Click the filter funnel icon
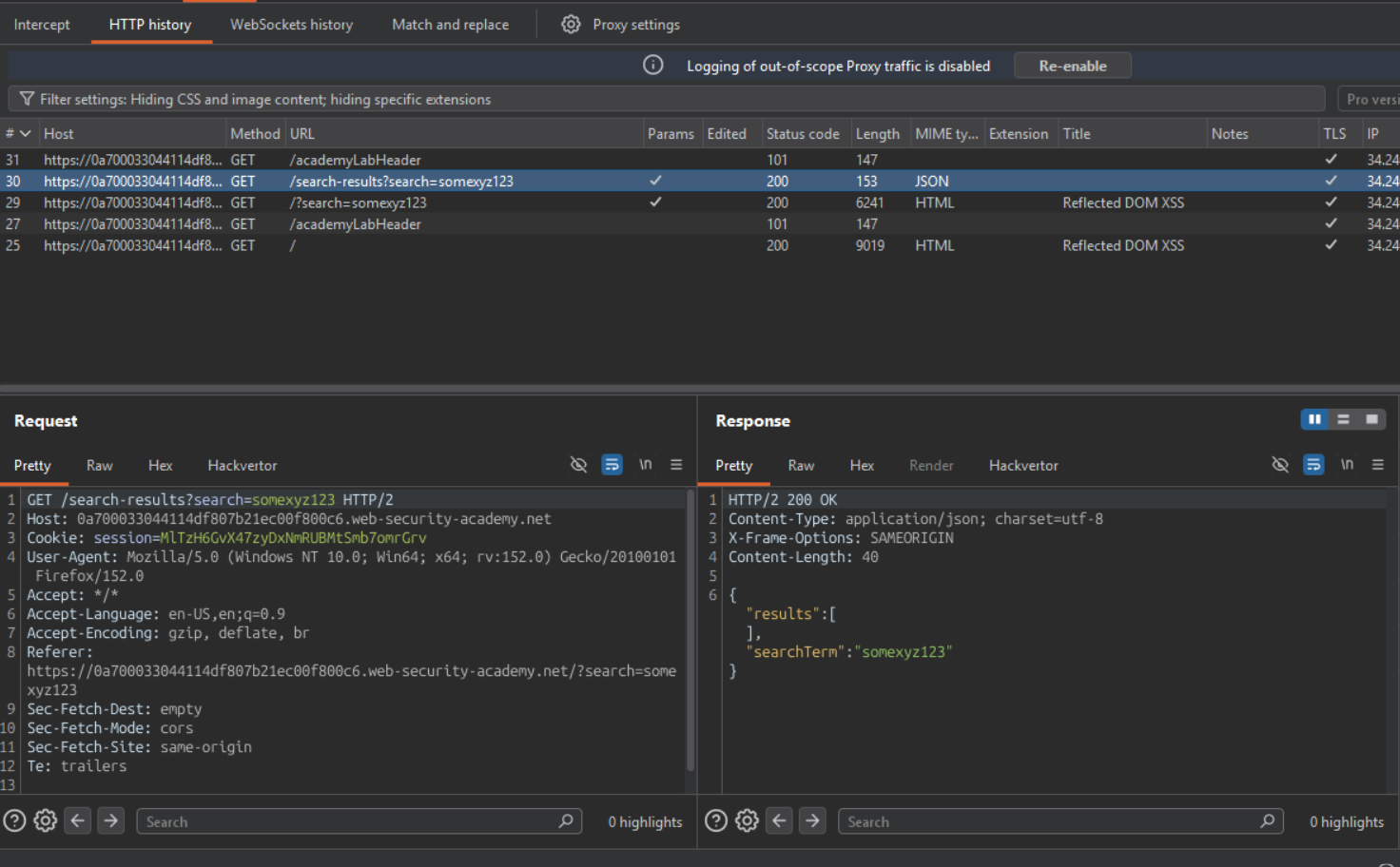The image size is (1400, 867). (27, 99)
